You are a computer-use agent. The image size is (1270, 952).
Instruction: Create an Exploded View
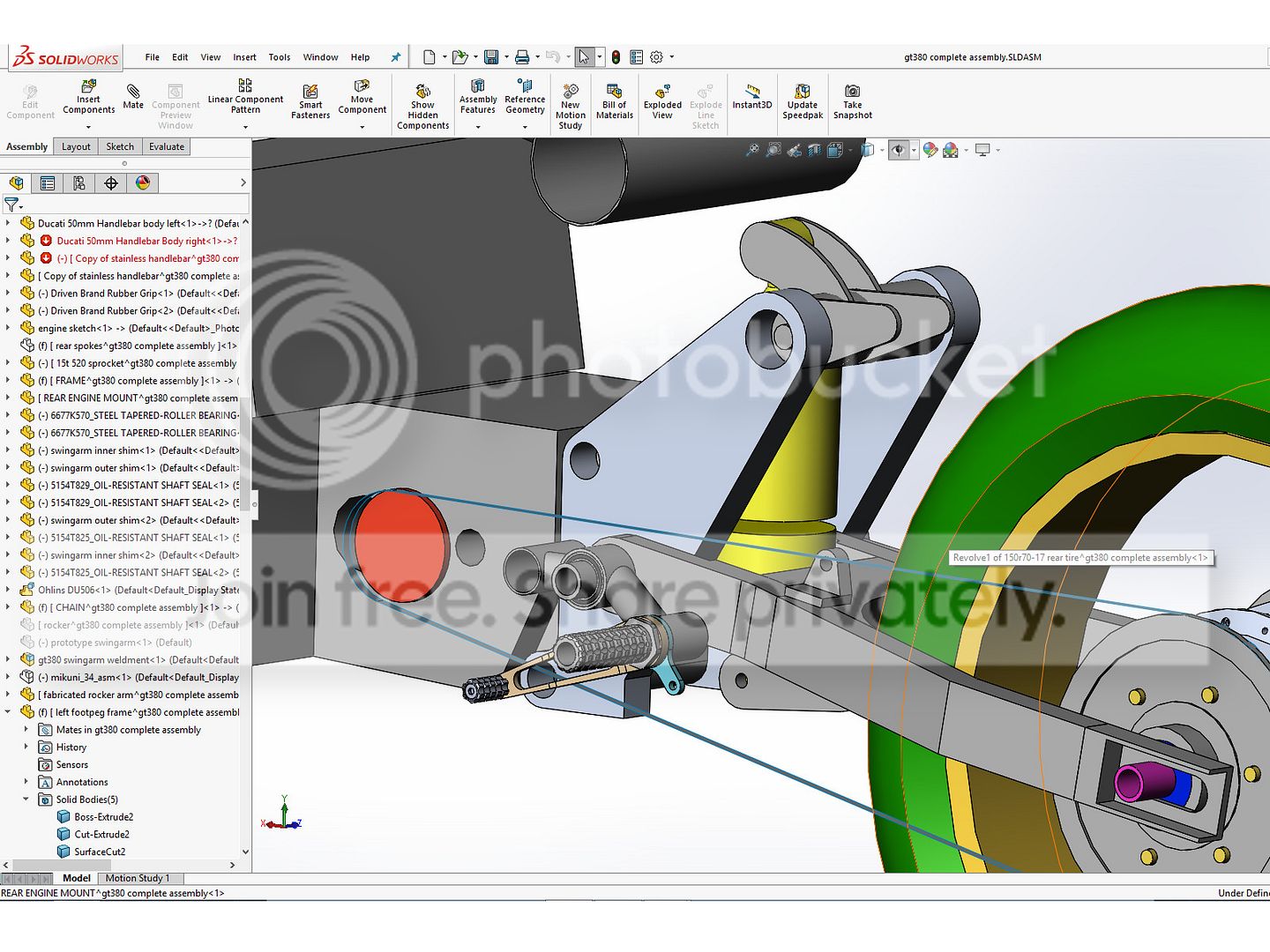662,100
